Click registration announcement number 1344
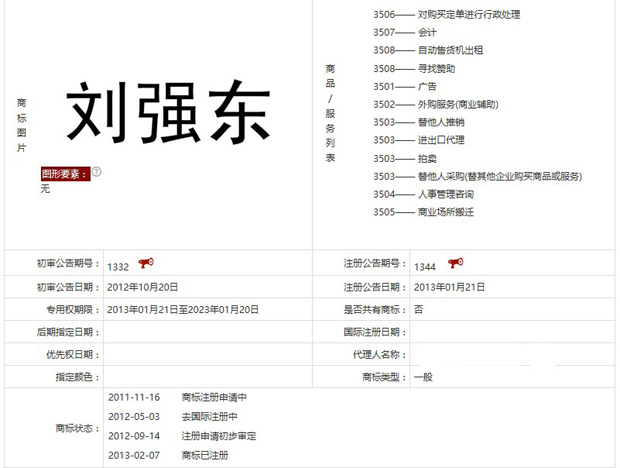 [425, 267]
